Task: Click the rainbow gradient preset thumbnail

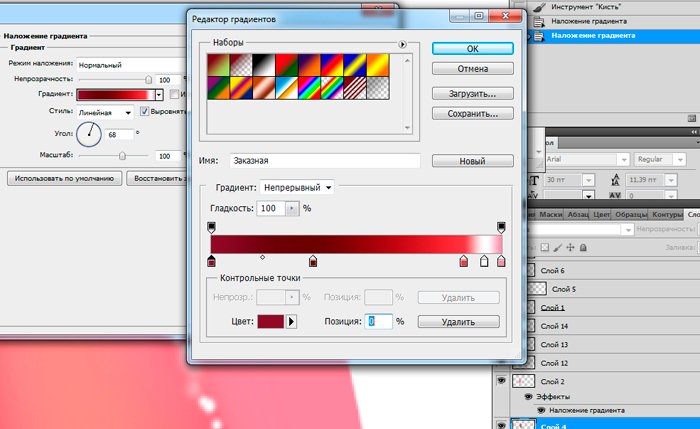Action: (x=310, y=88)
